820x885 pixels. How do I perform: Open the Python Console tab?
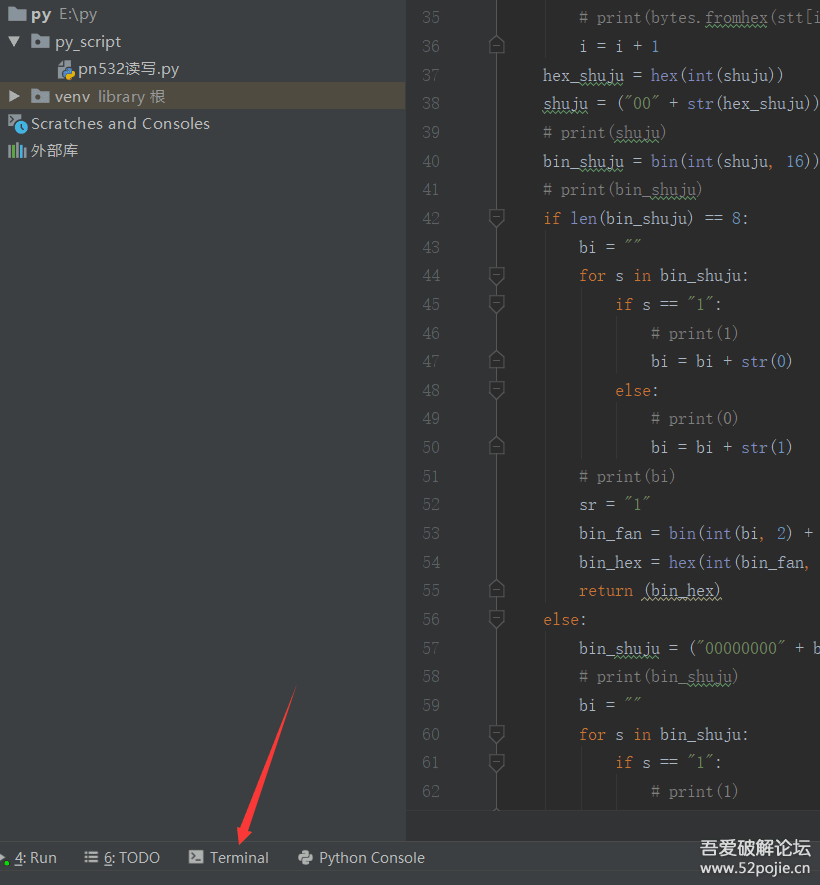(x=361, y=857)
